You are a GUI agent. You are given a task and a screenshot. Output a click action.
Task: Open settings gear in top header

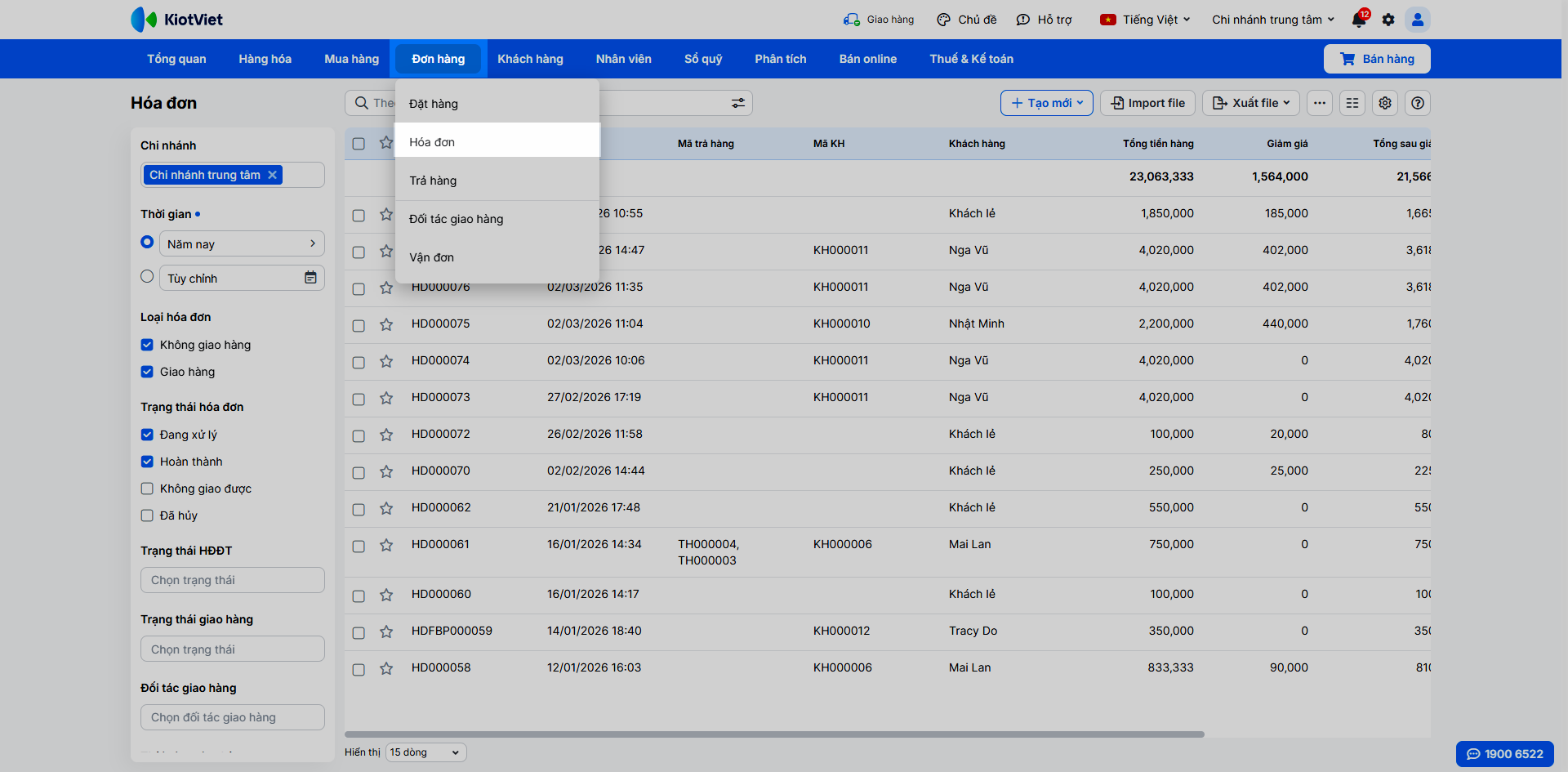click(x=1388, y=20)
